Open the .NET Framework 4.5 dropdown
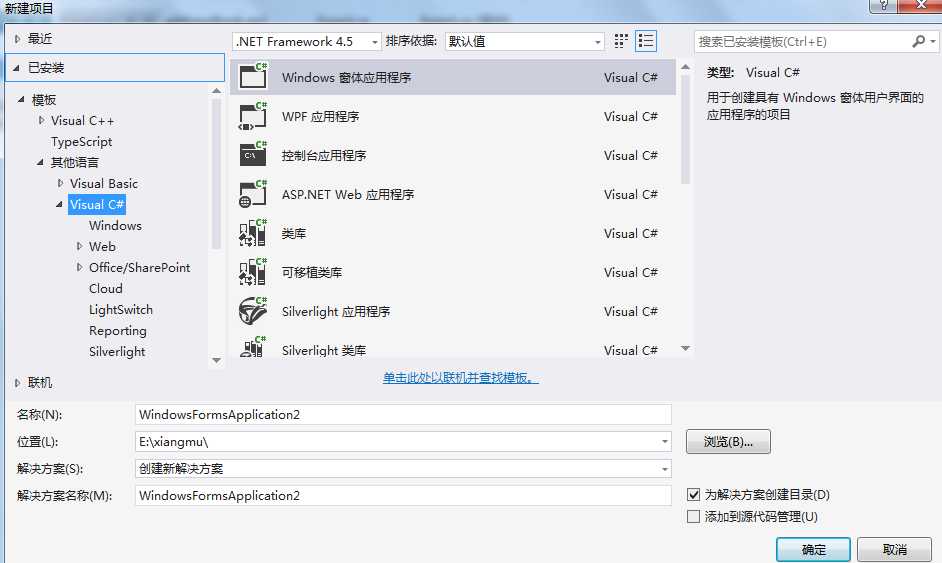 click(306, 41)
